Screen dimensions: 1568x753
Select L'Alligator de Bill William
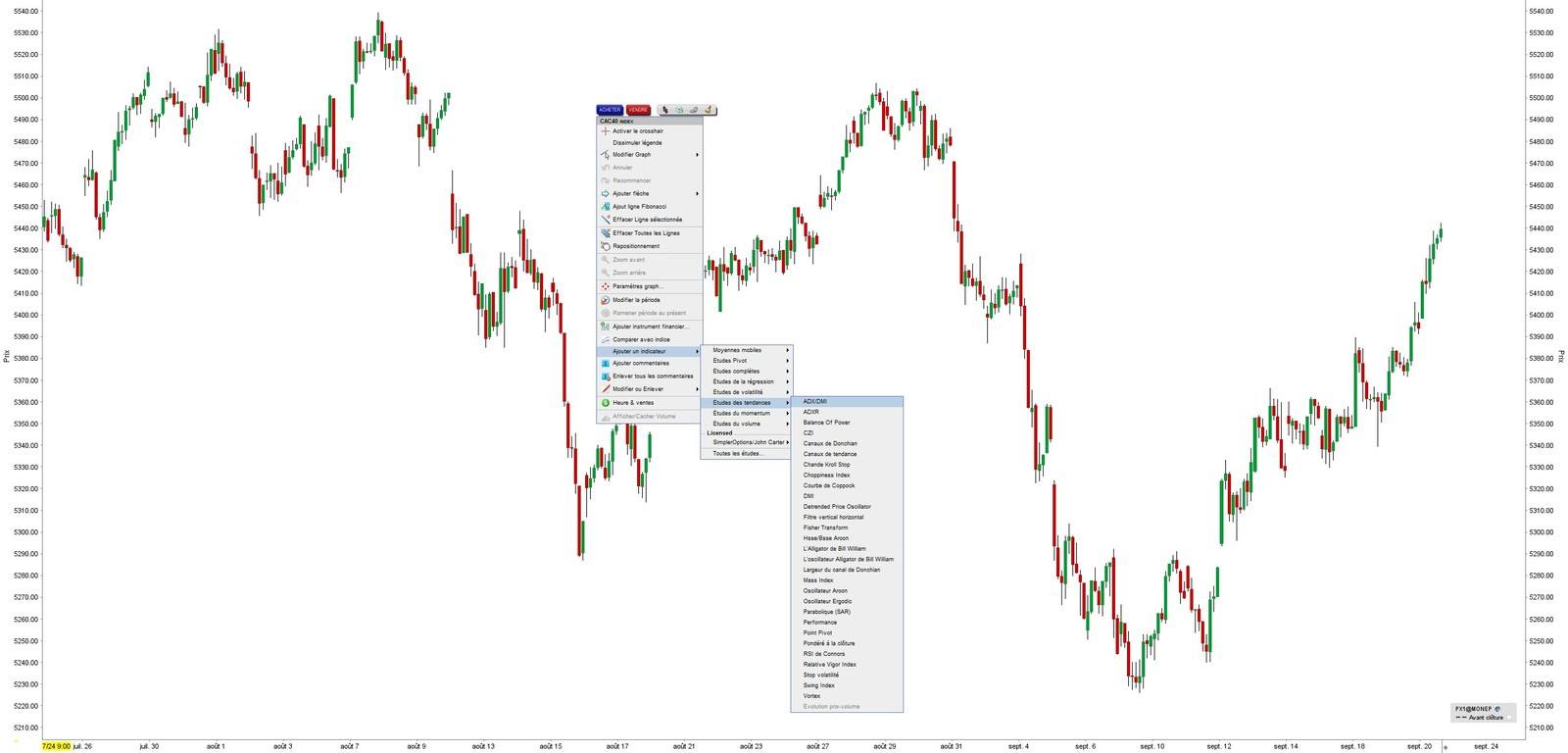(847, 549)
